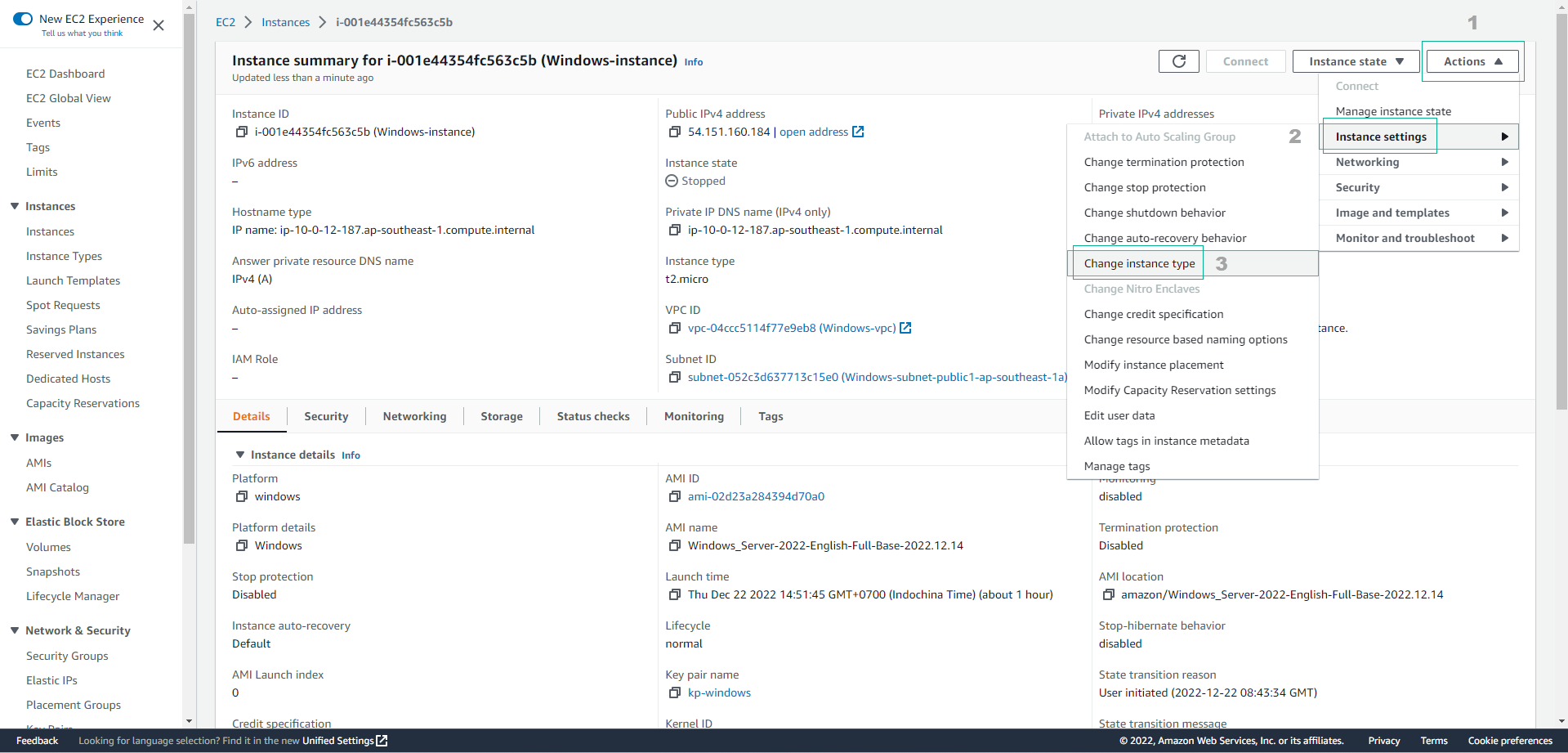
Task: Copy the AMI location value
Action: coord(1108,594)
